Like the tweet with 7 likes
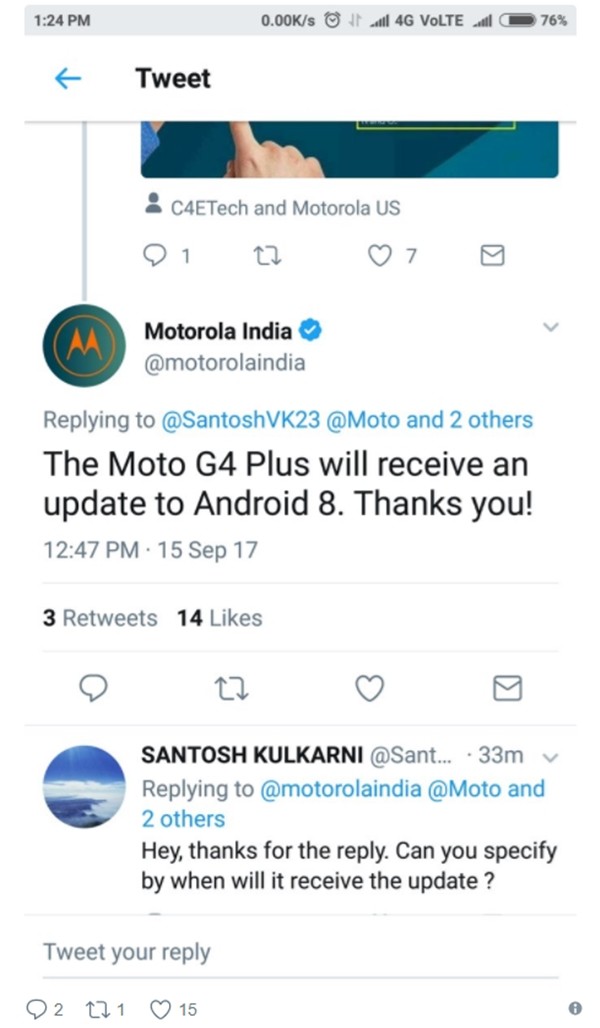The height and width of the screenshot is (1028, 600). (379, 255)
